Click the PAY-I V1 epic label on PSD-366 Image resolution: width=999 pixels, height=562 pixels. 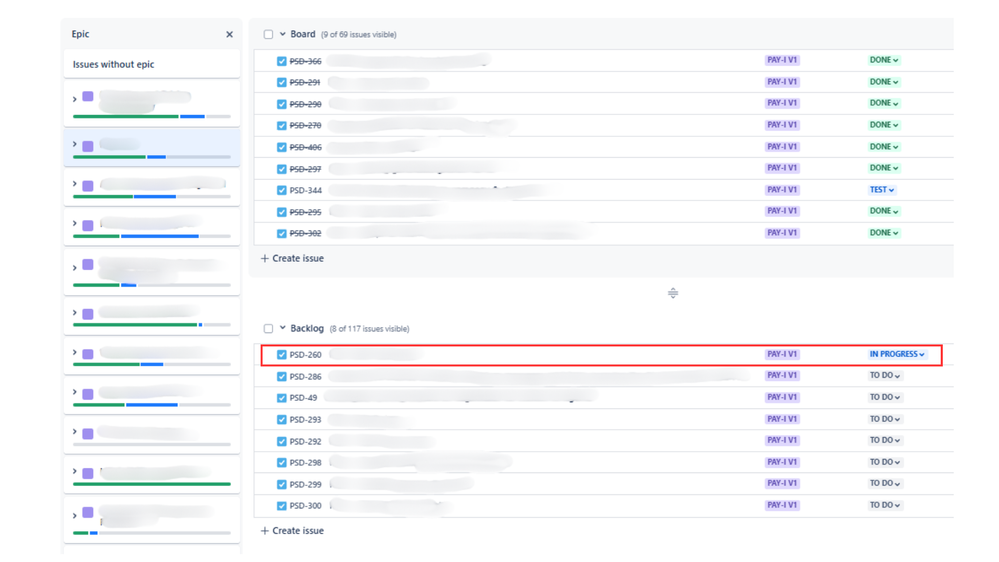(782, 60)
